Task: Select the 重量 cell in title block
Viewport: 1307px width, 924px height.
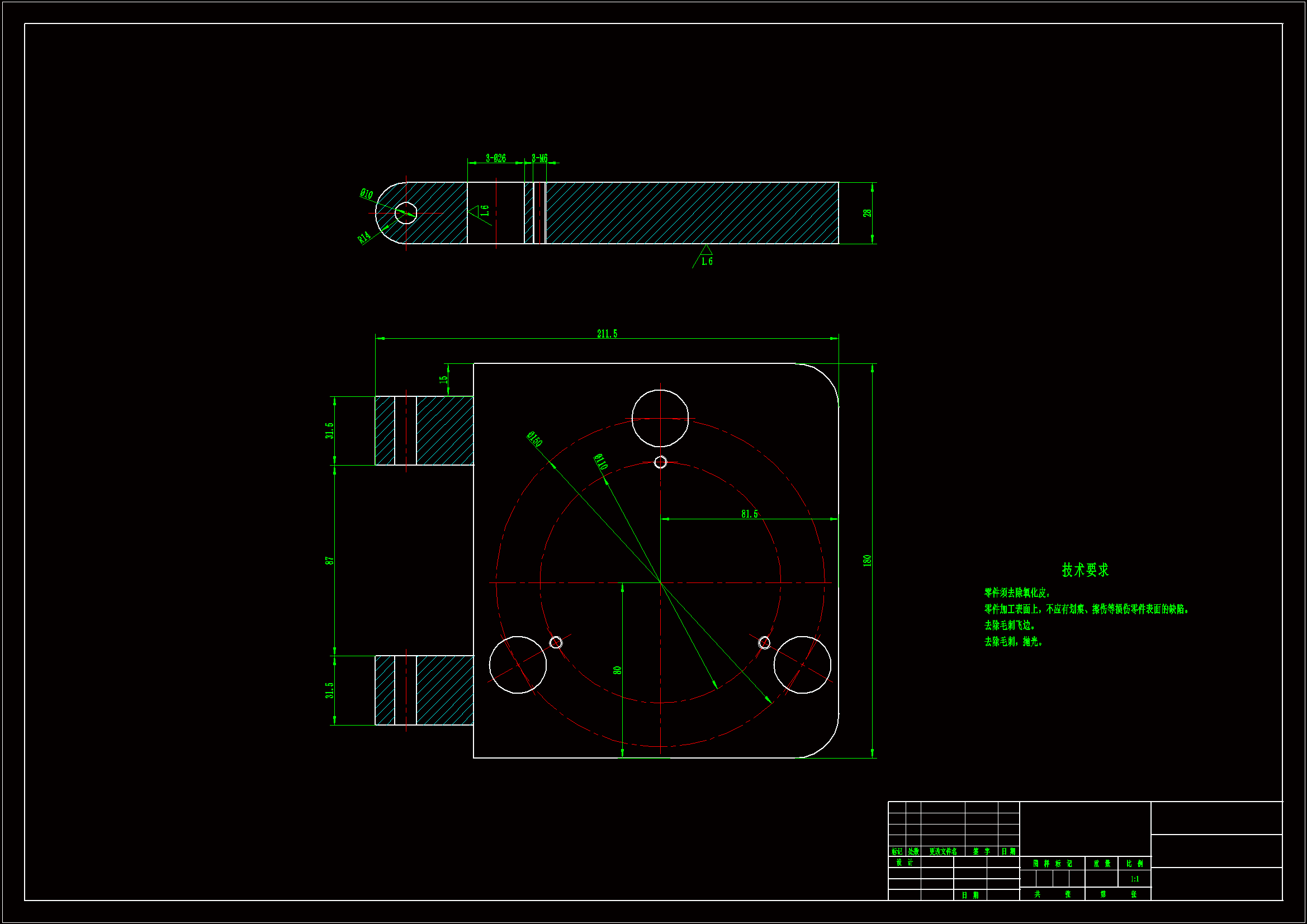Action: pyautogui.click(x=1101, y=864)
